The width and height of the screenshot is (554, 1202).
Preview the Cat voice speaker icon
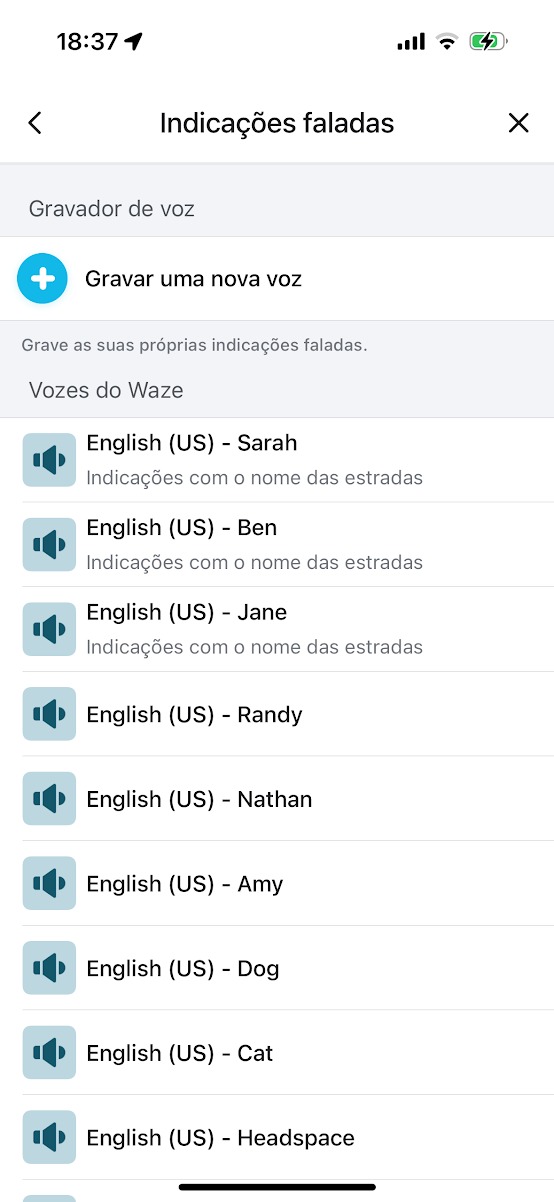click(49, 1052)
